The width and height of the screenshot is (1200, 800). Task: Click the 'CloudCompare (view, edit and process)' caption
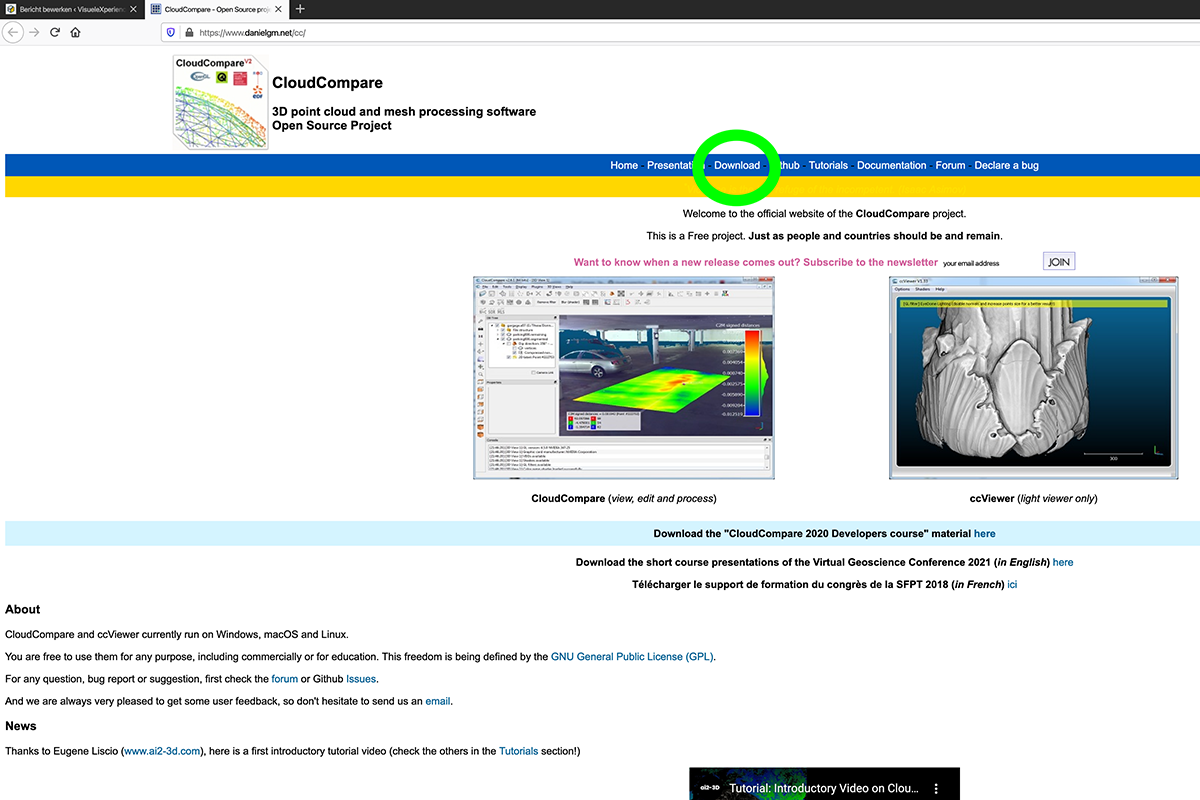pos(624,498)
